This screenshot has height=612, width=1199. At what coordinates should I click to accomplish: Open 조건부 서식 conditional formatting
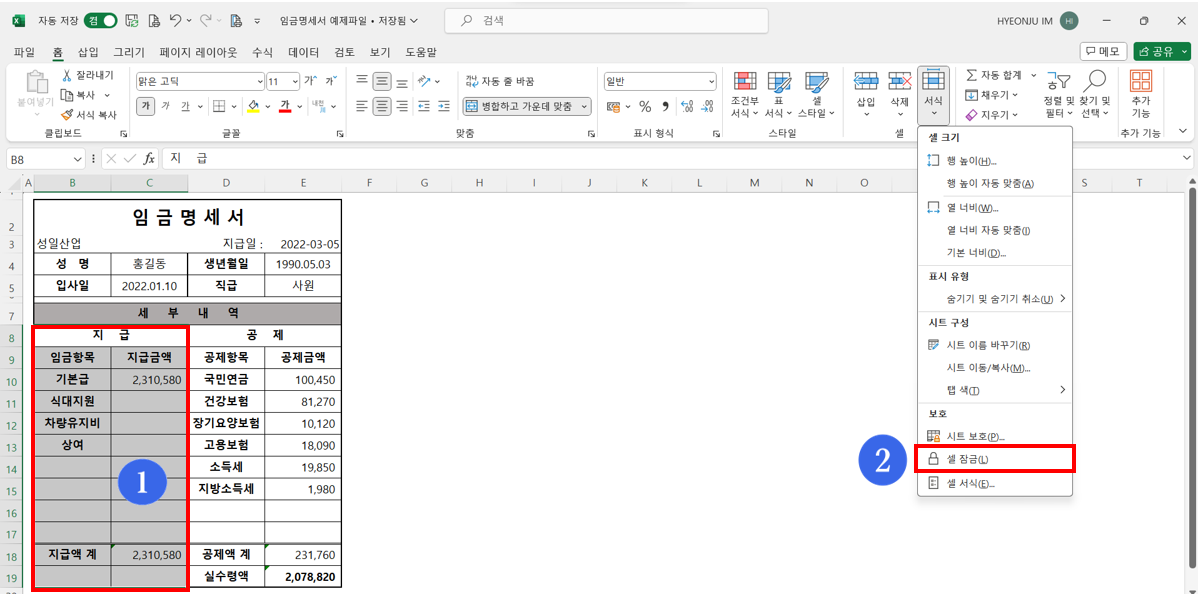click(744, 95)
